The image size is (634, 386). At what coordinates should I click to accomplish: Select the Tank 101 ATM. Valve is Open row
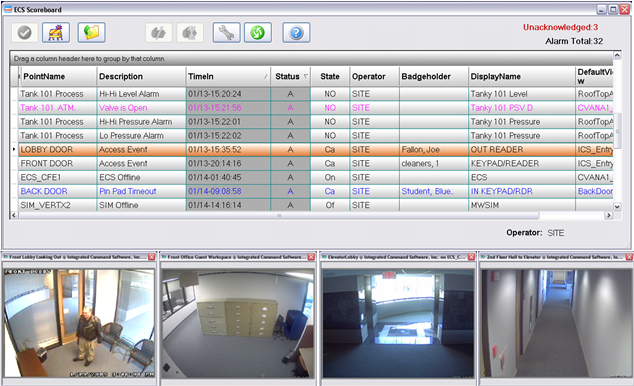click(x=315, y=108)
